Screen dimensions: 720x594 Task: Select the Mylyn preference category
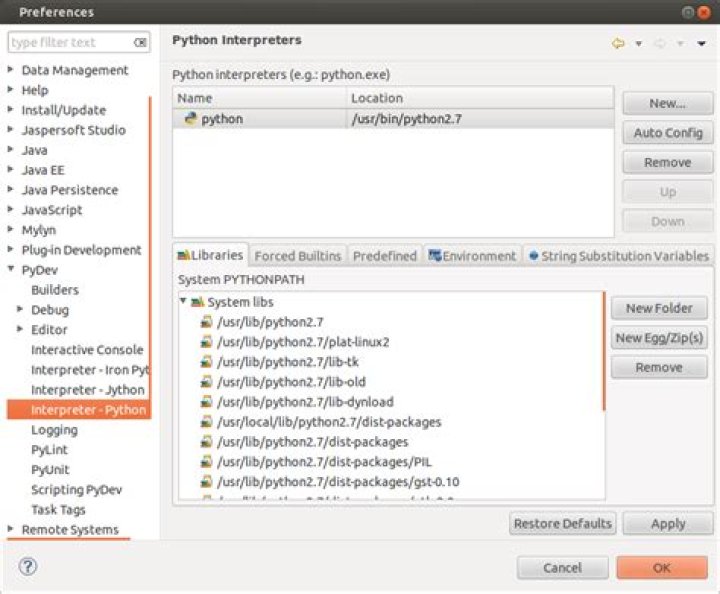39,230
